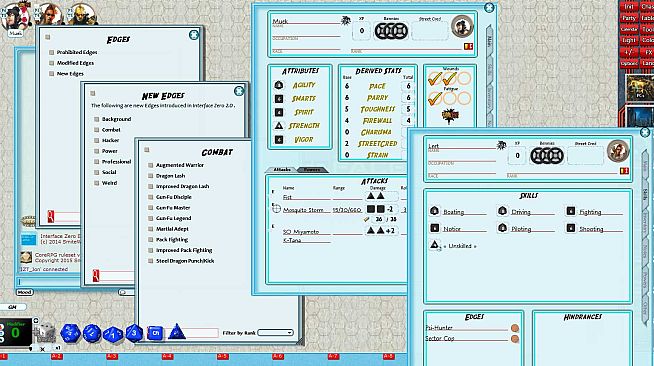Open the Calendar sidebar button
Viewport: 654px width, 366px height.
pyautogui.click(x=629, y=30)
